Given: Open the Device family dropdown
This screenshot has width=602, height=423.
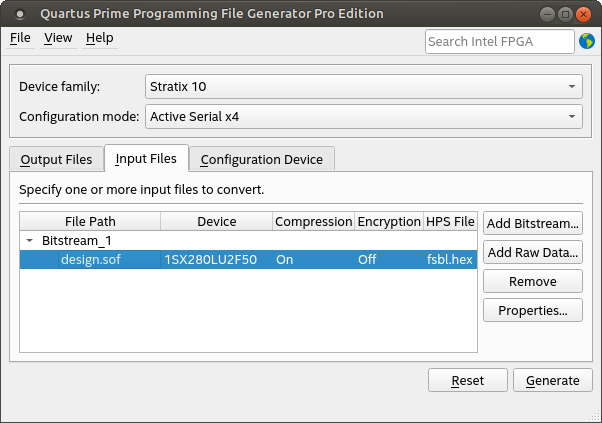Looking at the screenshot, I should pyautogui.click(x=362, y=86).
